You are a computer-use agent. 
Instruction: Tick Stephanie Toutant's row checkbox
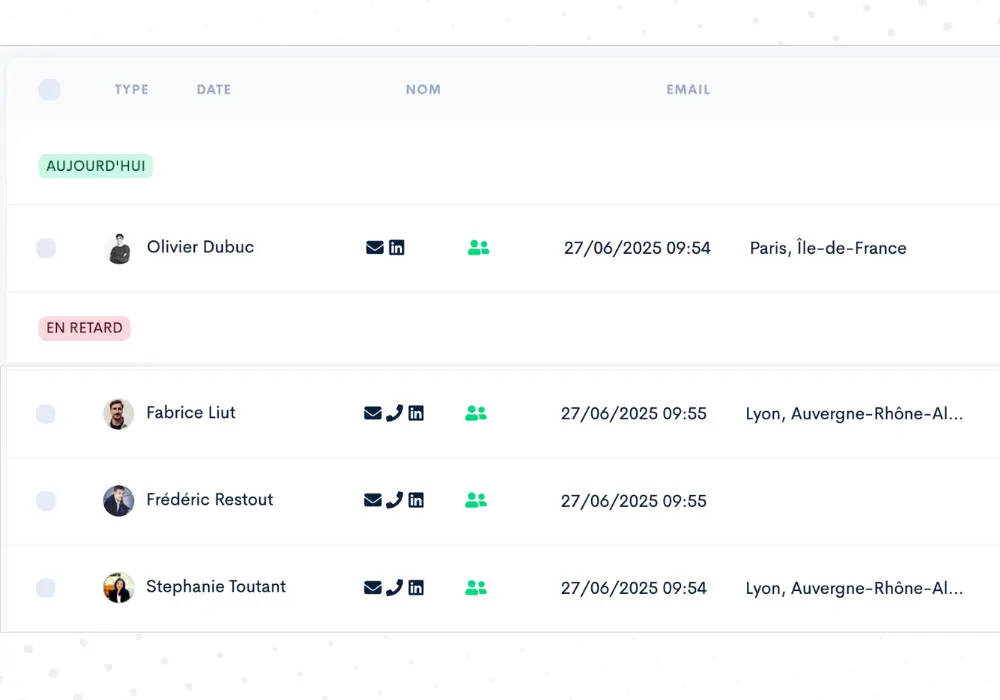45,588
